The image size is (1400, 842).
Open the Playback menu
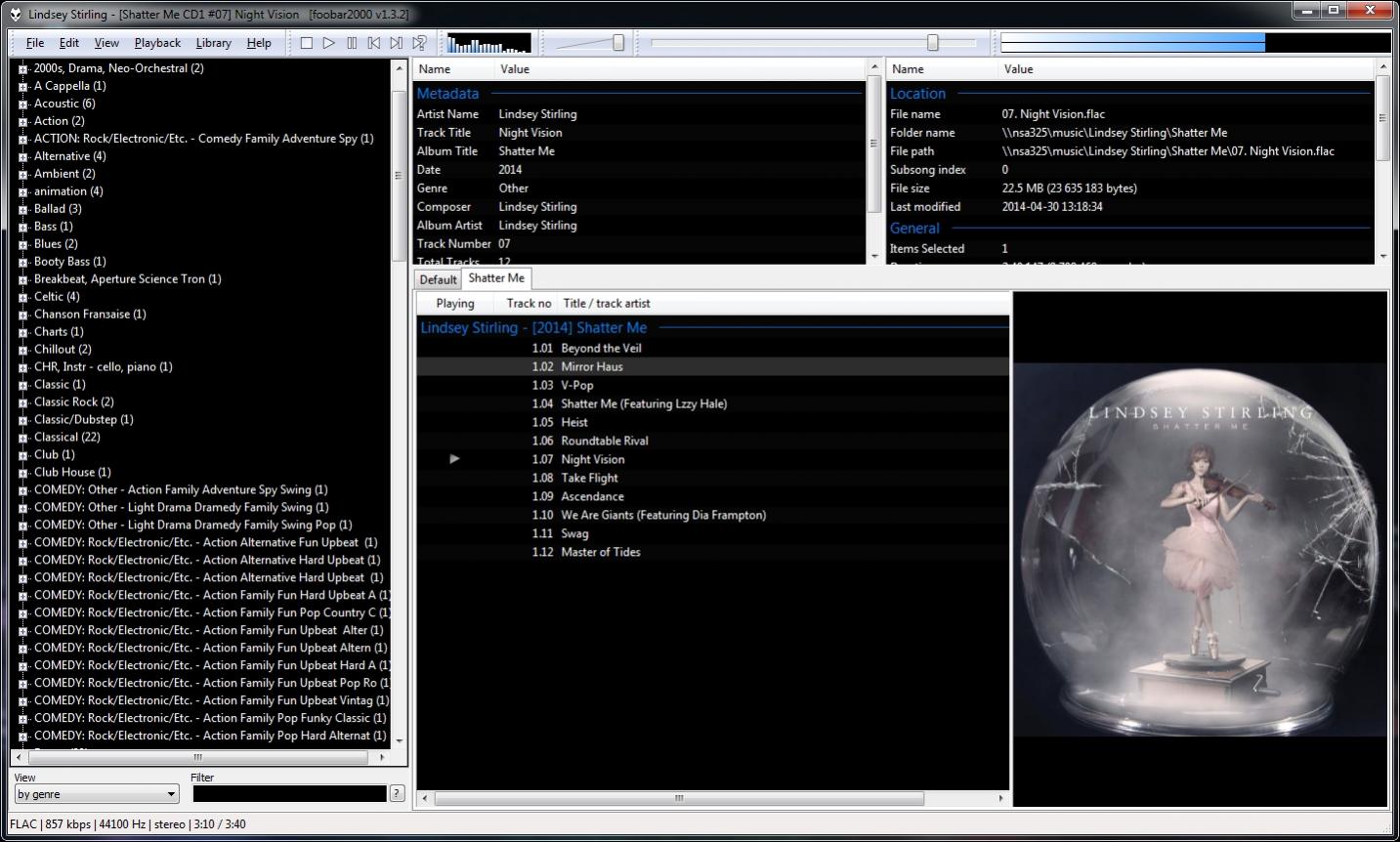157,43
